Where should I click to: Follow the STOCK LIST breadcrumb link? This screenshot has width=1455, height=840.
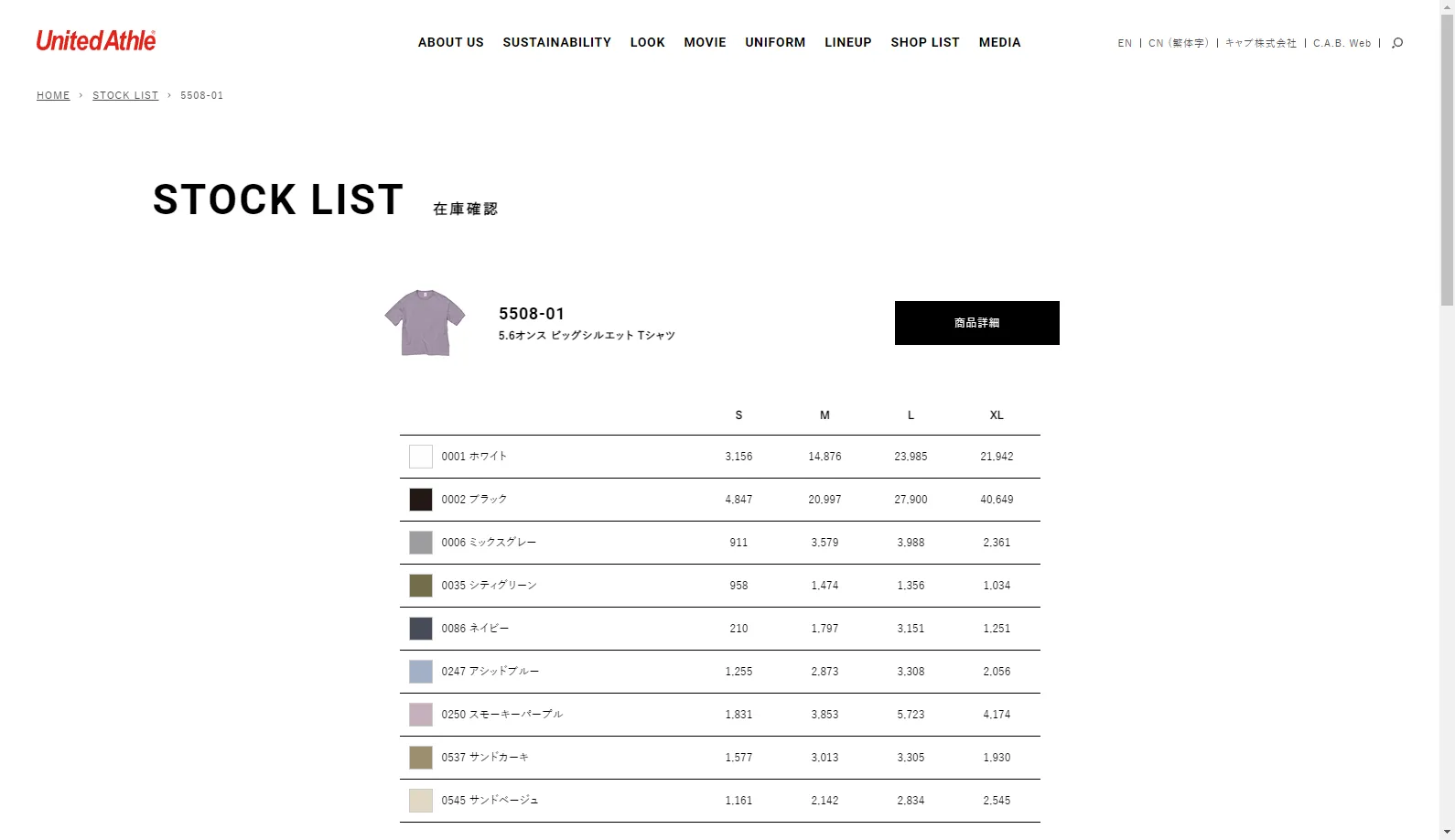tap(125, 95)
